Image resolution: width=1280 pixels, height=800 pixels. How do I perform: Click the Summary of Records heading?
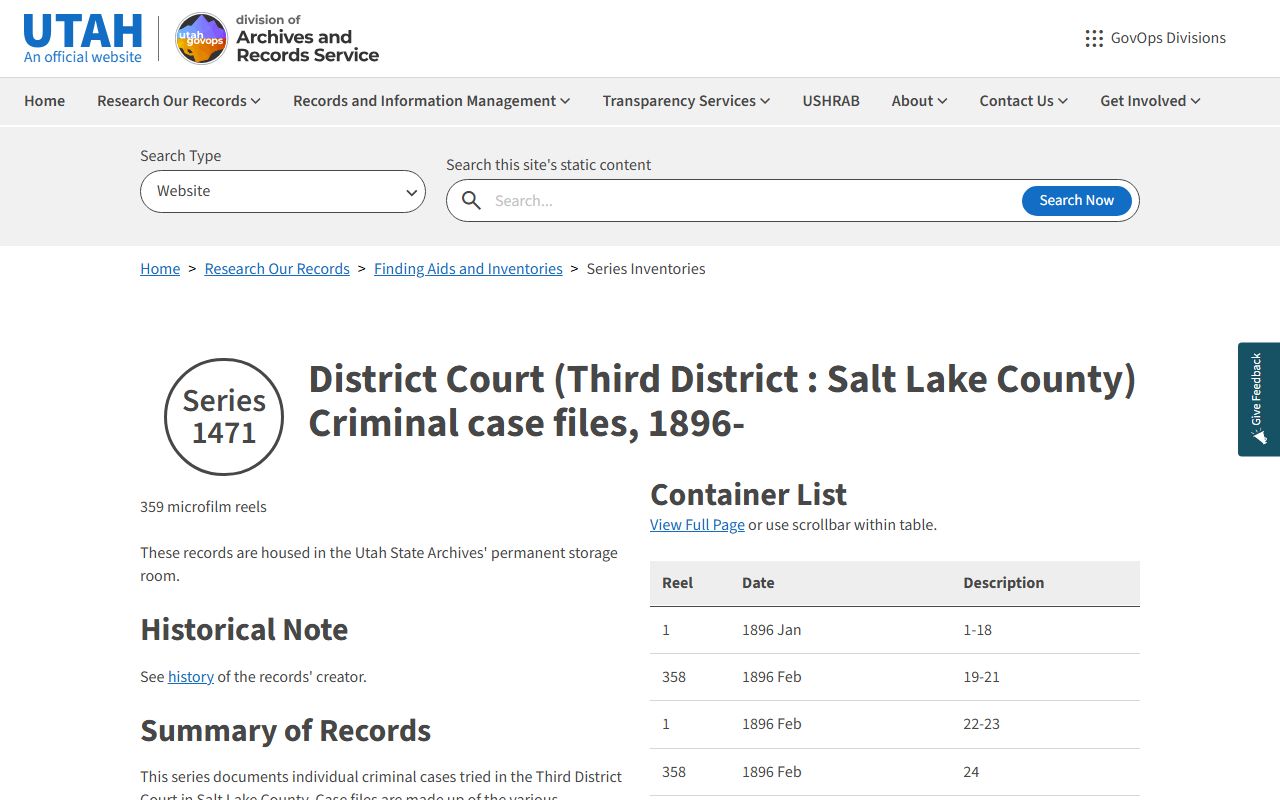click(x=285, y=731)
